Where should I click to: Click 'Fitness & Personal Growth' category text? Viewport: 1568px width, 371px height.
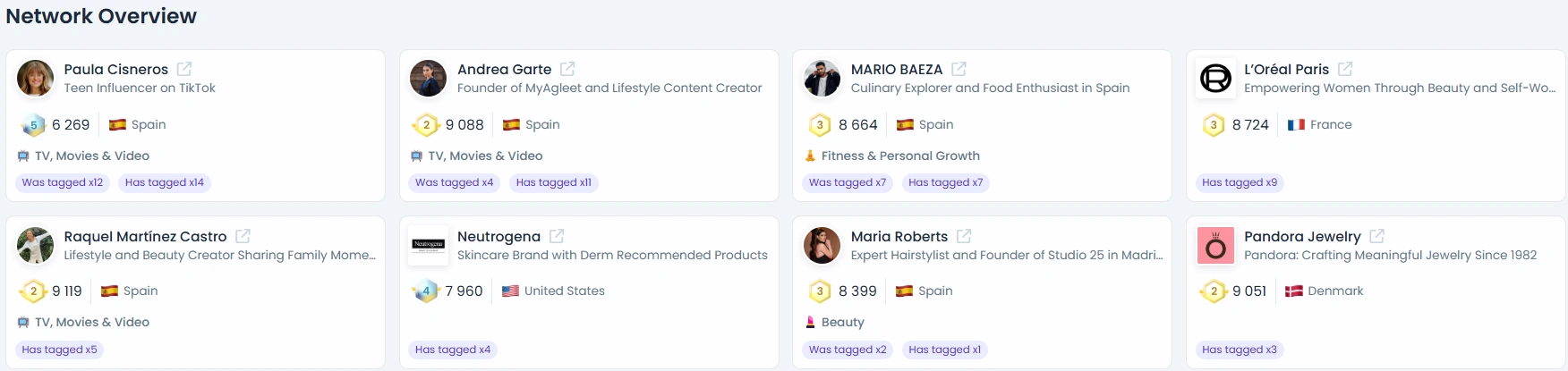tap(900, 156)
